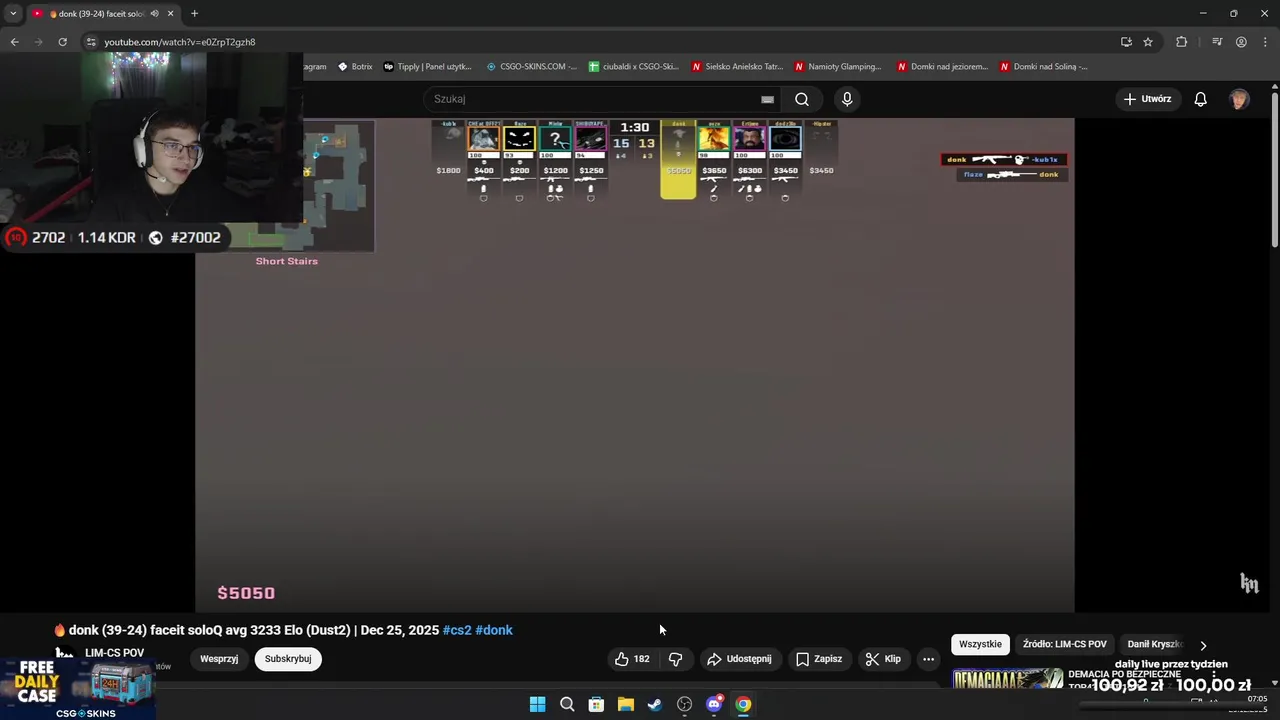Image resolution: width=1280 pixels, height=720 pixels.
Task: Open a new Chrome tab
Action: pyautogui.click(x=194, y=14)
